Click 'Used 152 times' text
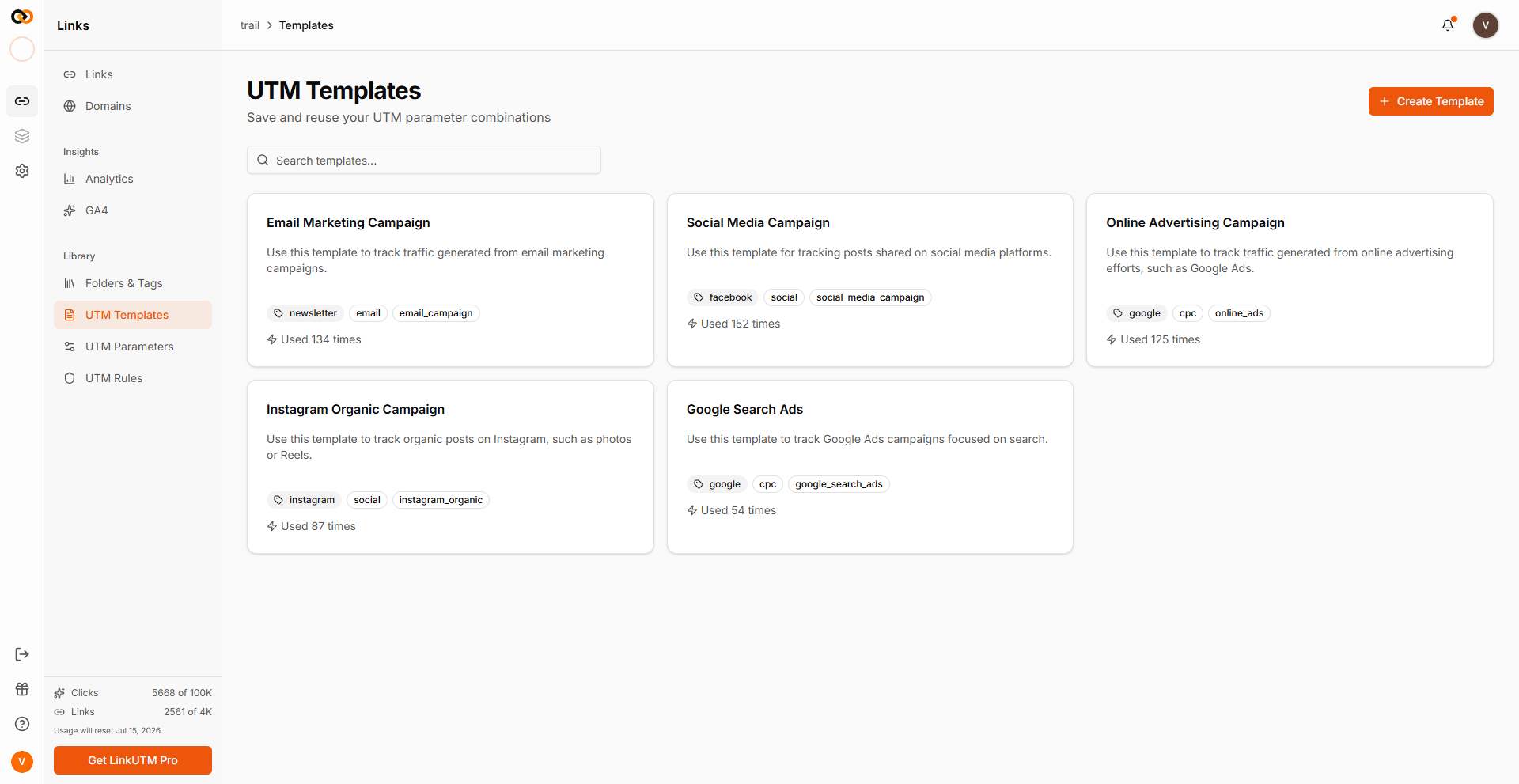This screenshot has width=1519, height=784. coord(741,324)
